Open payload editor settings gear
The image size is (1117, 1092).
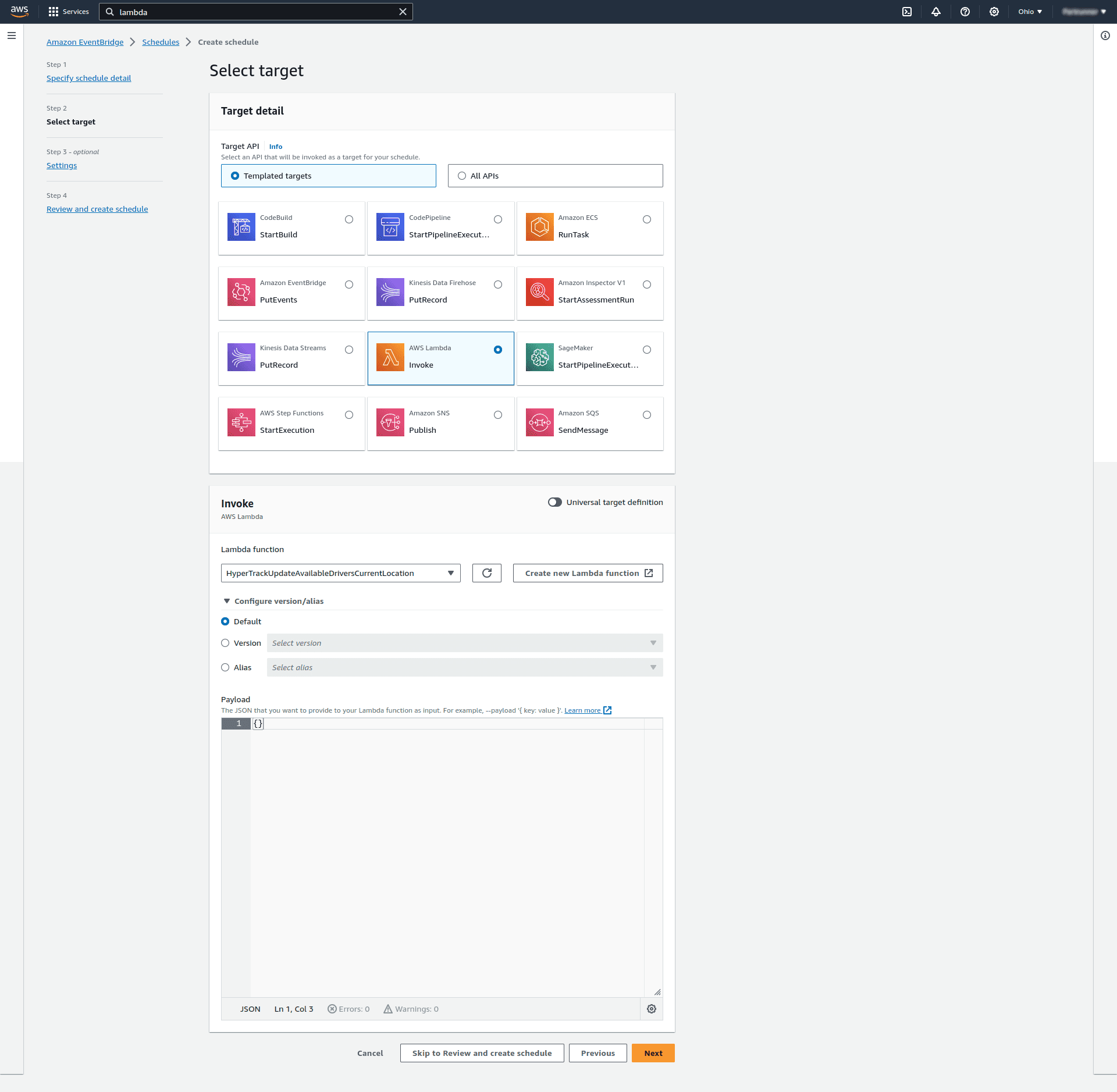click(652, 1009)
